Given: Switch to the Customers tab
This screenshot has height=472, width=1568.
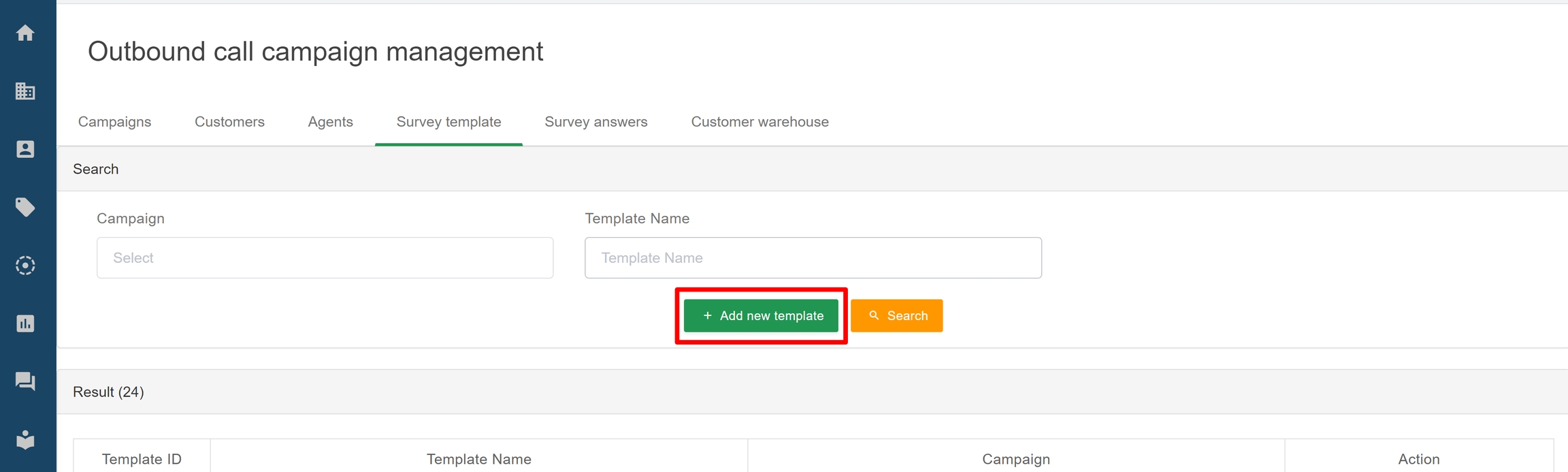Looking at the screenshot, I should pos(229,122).
